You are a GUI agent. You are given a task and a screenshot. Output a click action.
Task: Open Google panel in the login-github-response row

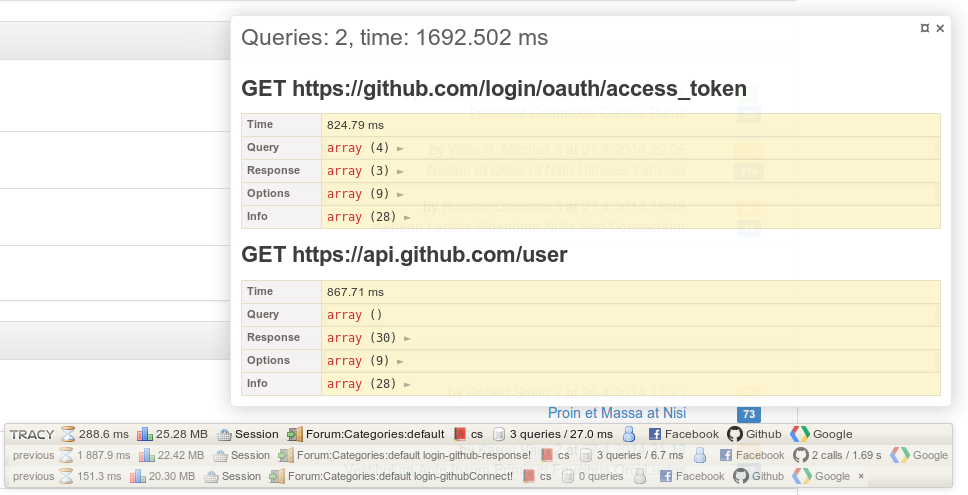(919, 455)
